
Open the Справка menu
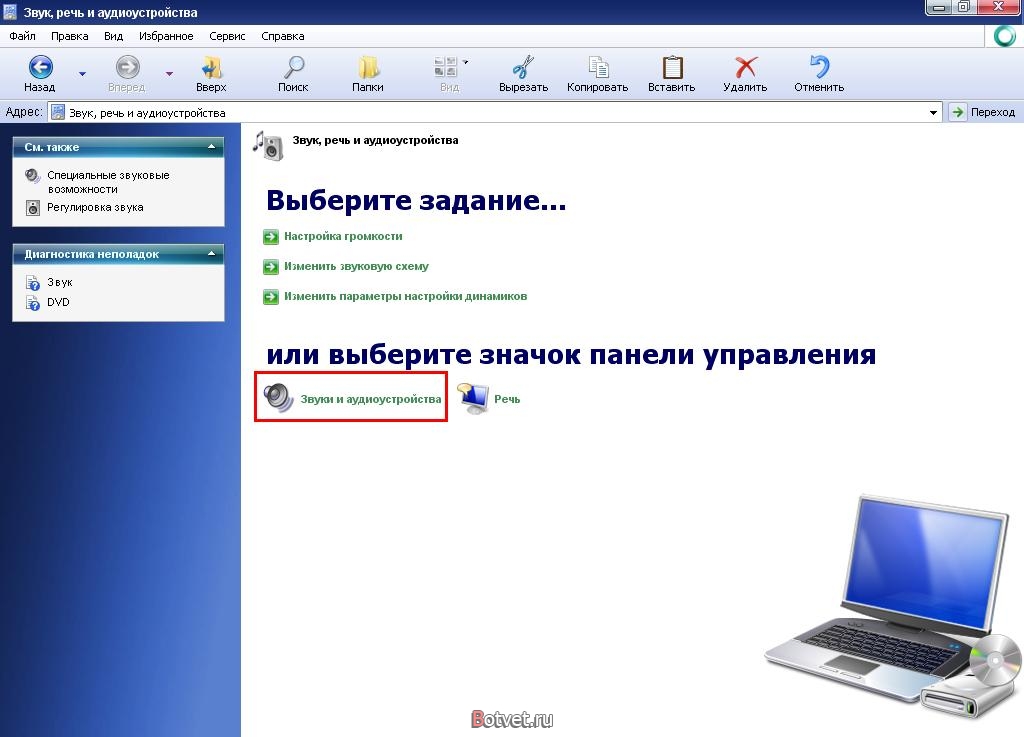tap(283, 36)
